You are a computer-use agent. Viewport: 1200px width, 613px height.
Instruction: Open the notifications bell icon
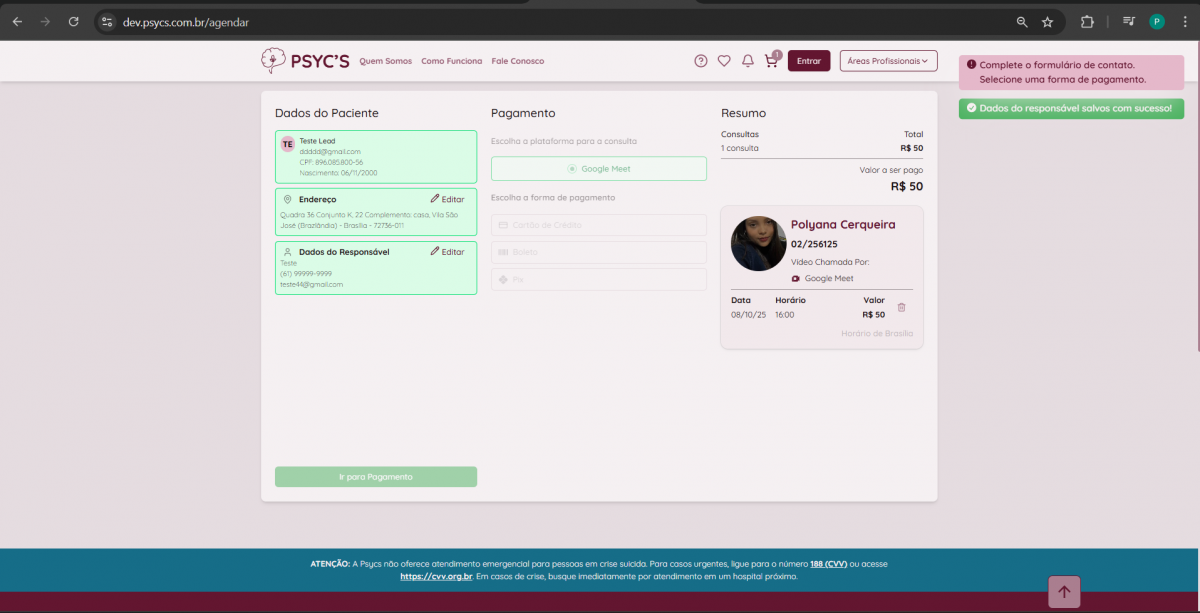tap(748, 61)
